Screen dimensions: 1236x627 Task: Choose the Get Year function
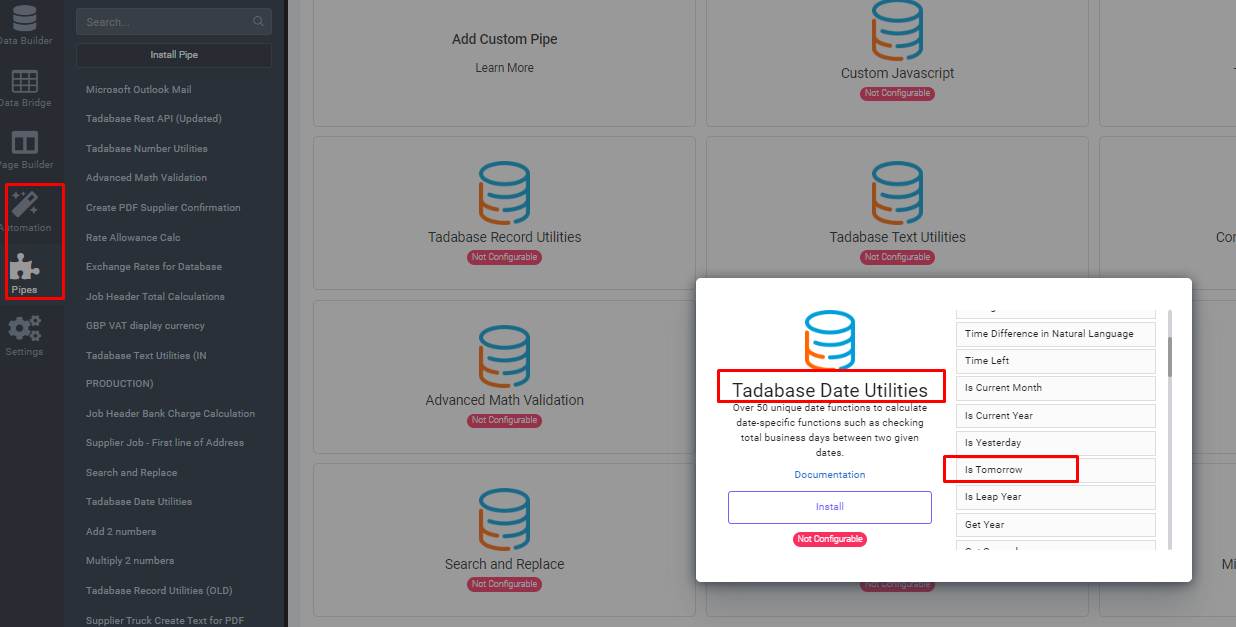click(1056, 525)
